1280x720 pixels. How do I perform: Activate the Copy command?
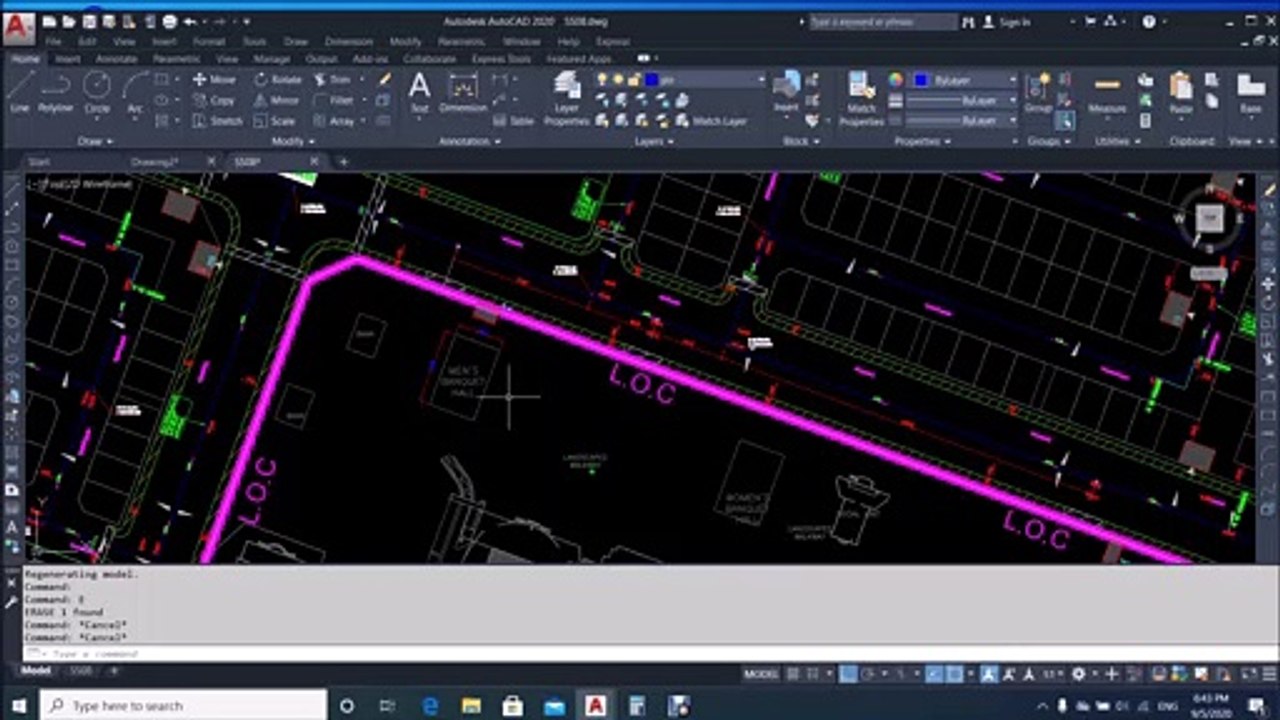[214, 100]
